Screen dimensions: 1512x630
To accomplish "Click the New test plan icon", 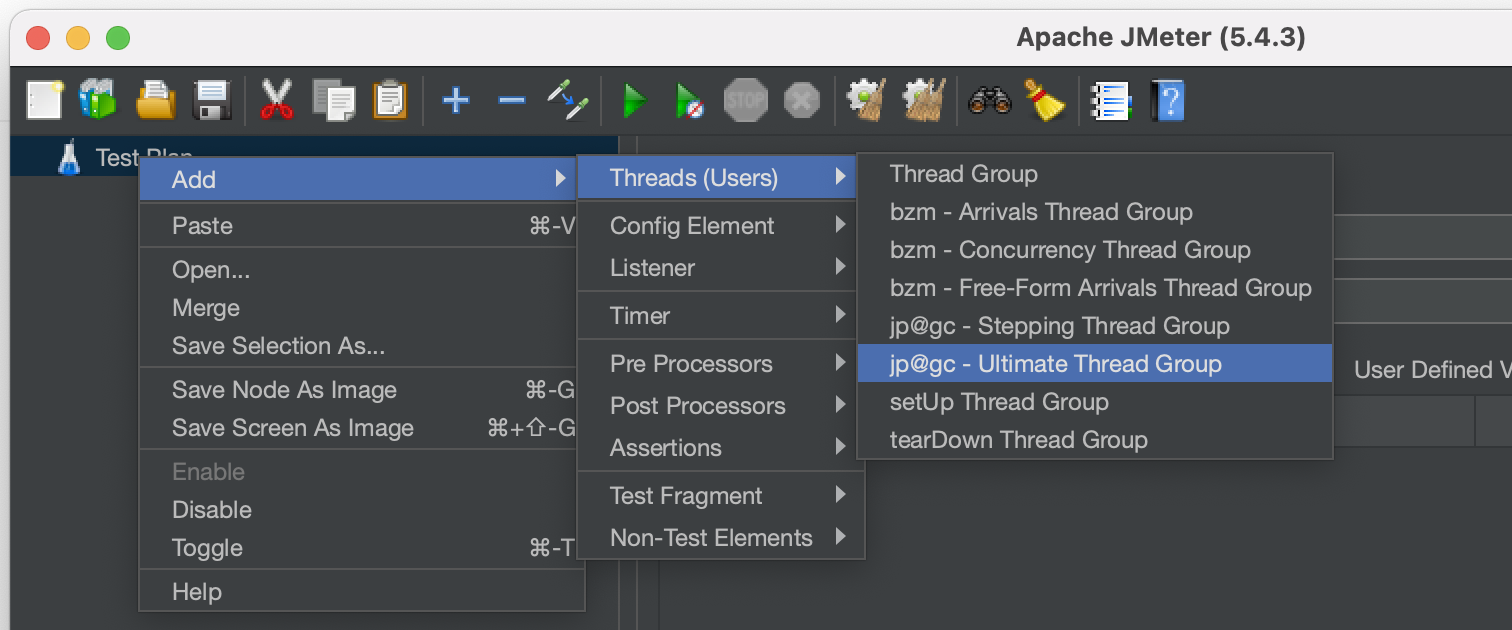I will click(45, 100).
